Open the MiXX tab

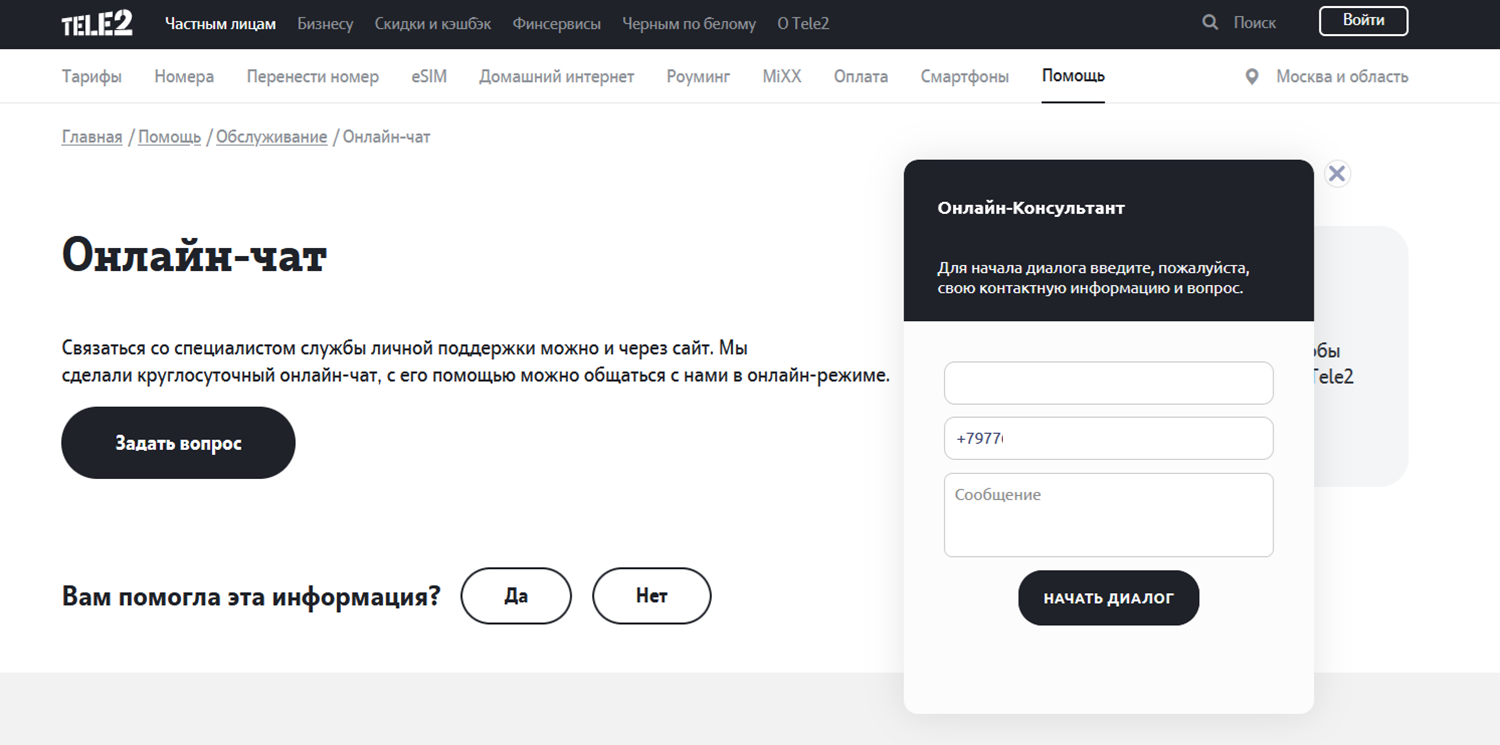[782, 76]
